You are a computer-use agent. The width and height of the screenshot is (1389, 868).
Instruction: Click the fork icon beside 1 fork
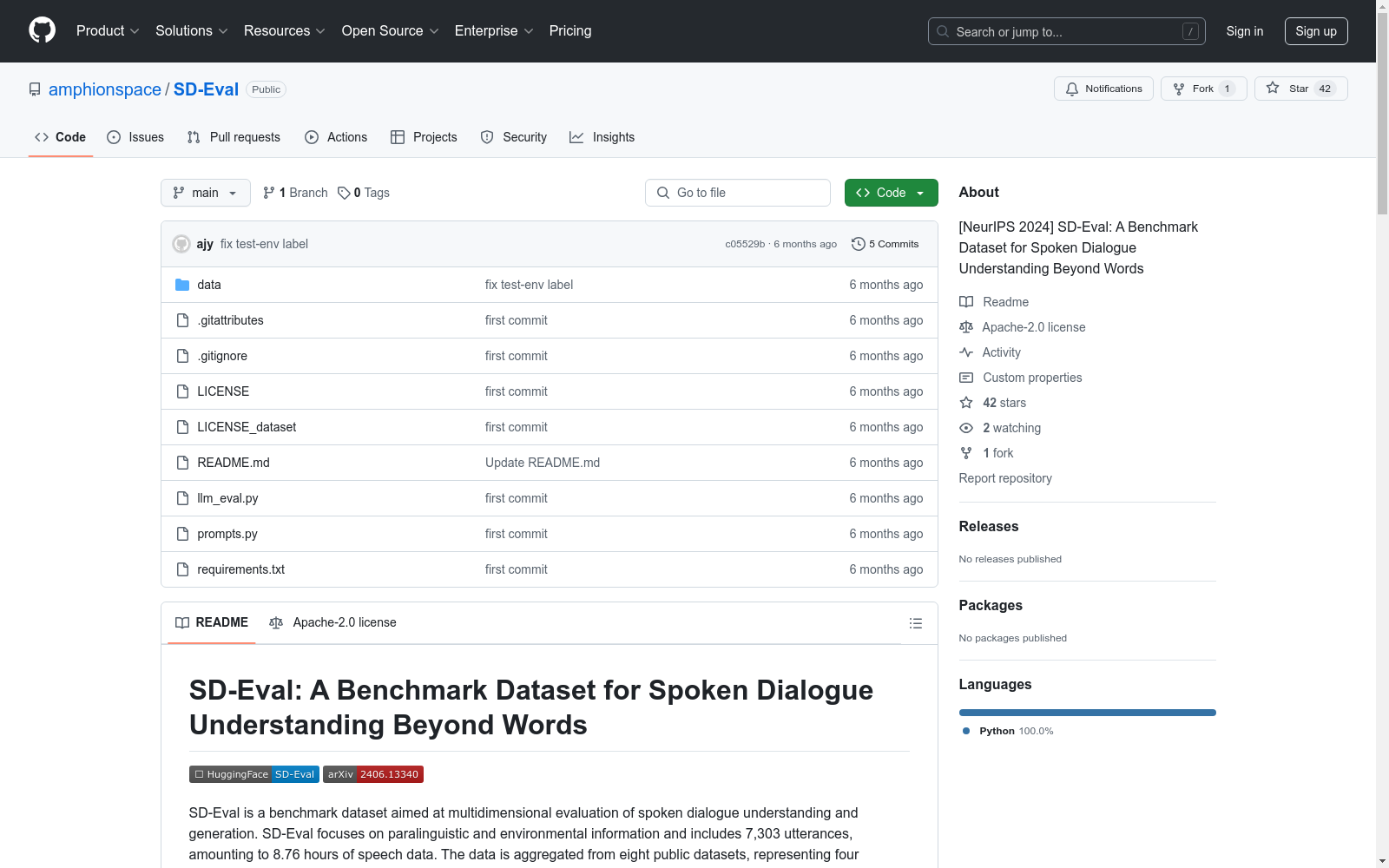pos(966,453)
